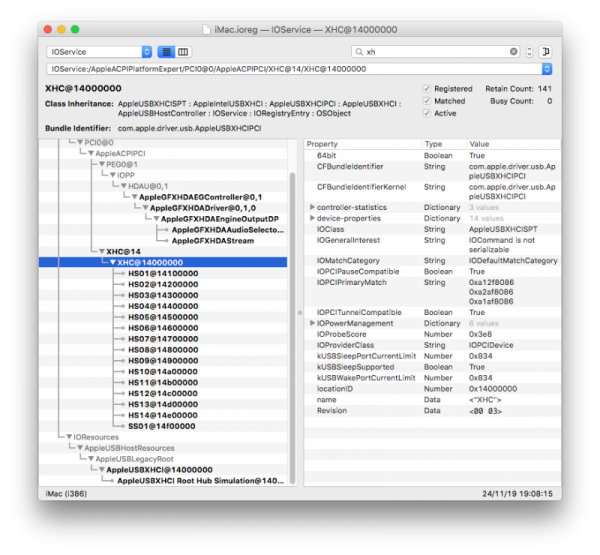This screenshot has height=555, width=600.
Task: Click the search magnifier icon
Action: click(x=359, y=52)
